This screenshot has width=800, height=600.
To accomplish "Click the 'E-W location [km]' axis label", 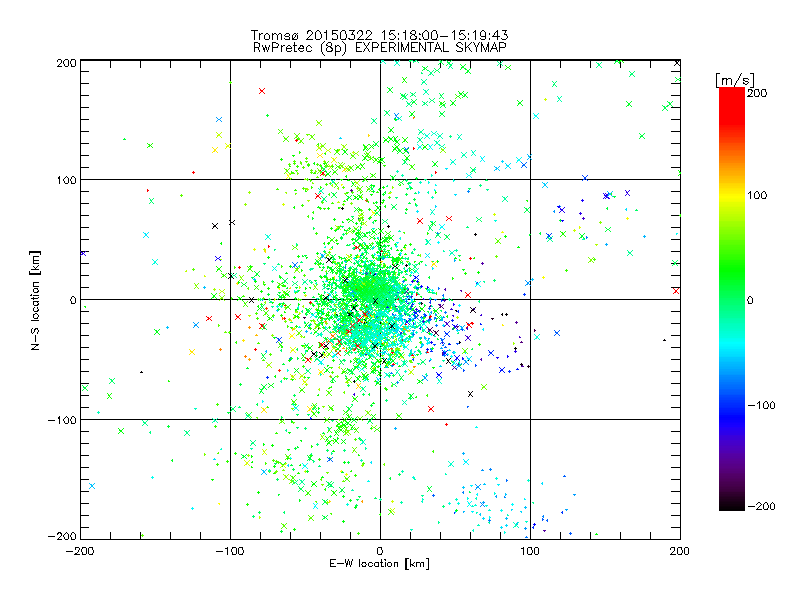I will tap(379, 563).
